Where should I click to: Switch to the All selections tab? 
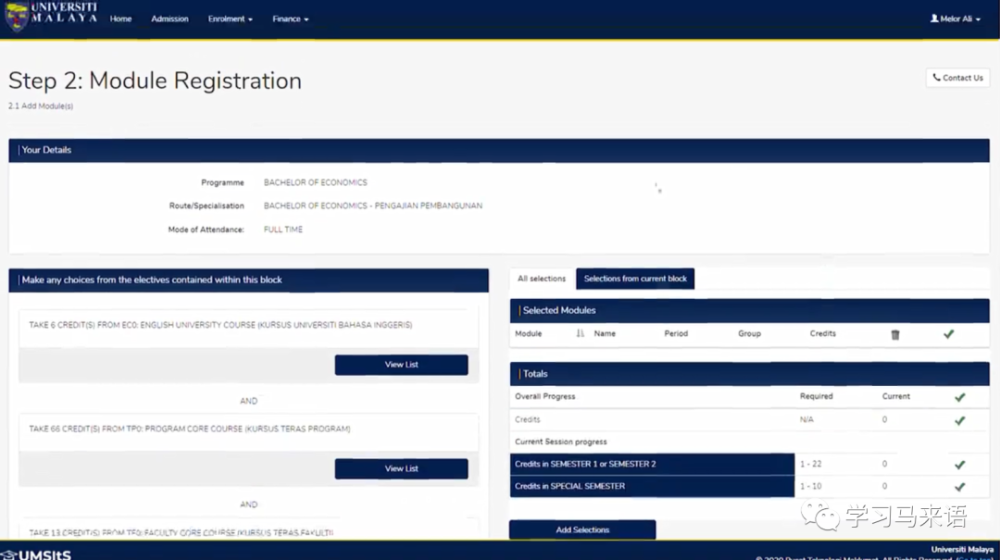[542, 279]
